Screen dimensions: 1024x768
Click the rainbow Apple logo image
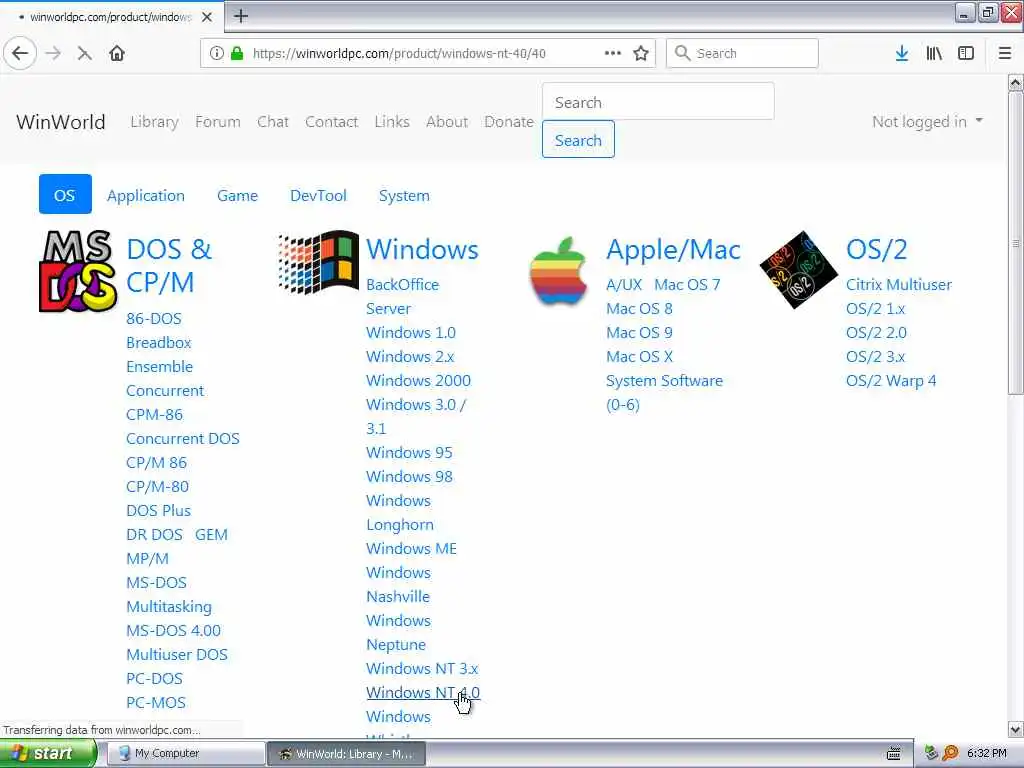click(x=558, y=271)
